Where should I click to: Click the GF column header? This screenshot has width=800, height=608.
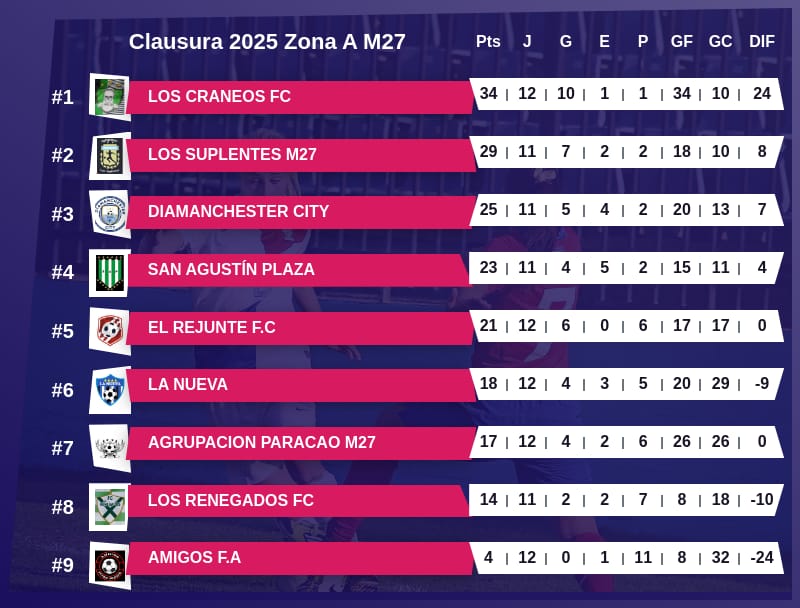682,42
